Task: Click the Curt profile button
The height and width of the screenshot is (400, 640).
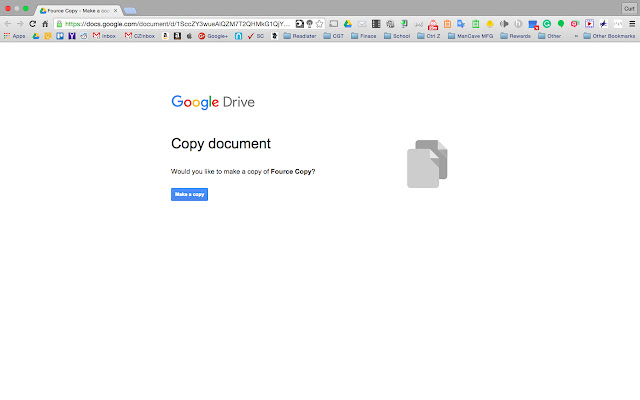Action: (629, 9)
